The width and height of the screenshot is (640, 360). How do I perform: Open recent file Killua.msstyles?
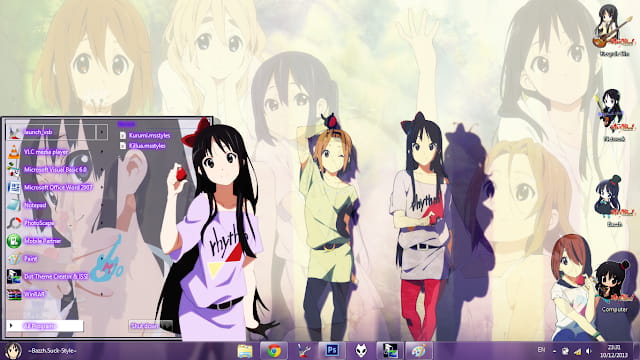pyautogui.click(x=143, y=146)
